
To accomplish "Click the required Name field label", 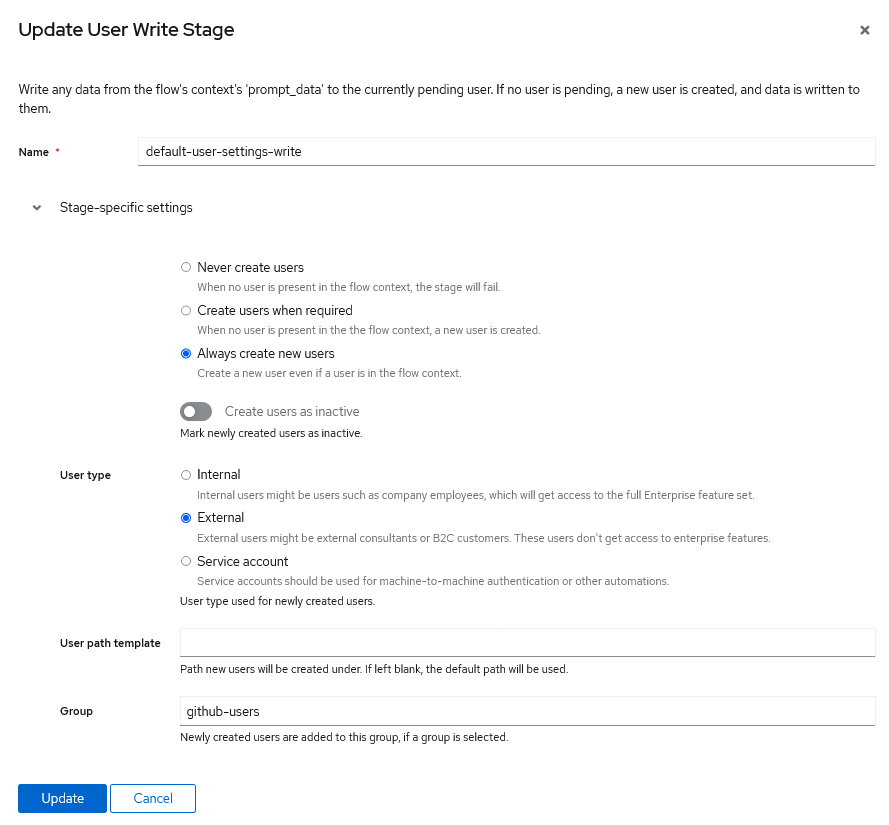I will (x=35, y=152).
